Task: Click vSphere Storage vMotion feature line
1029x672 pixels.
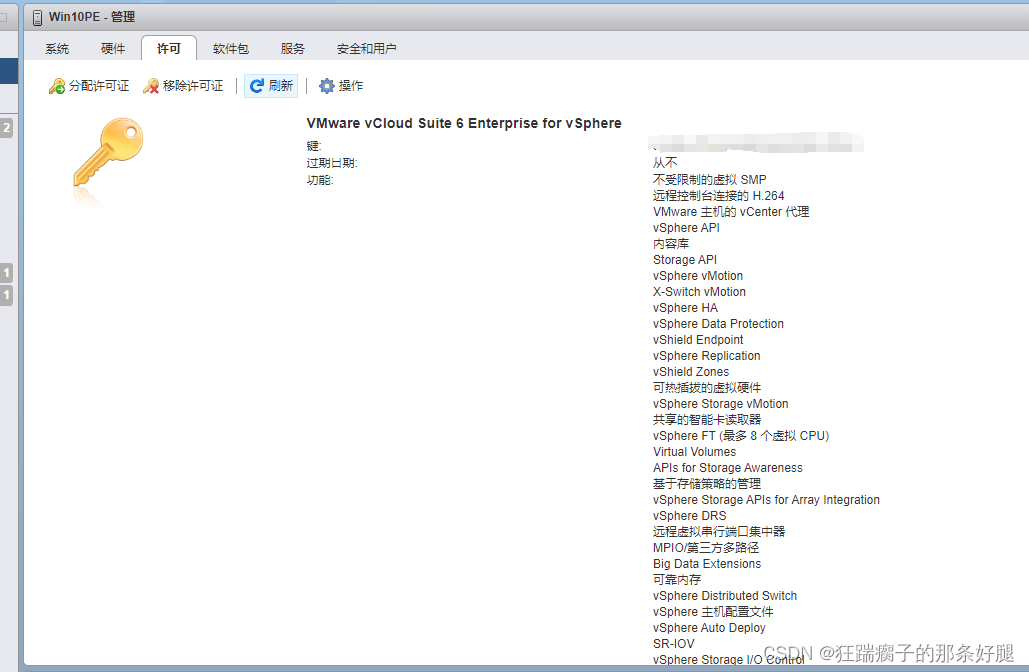Action: point(721,404)
